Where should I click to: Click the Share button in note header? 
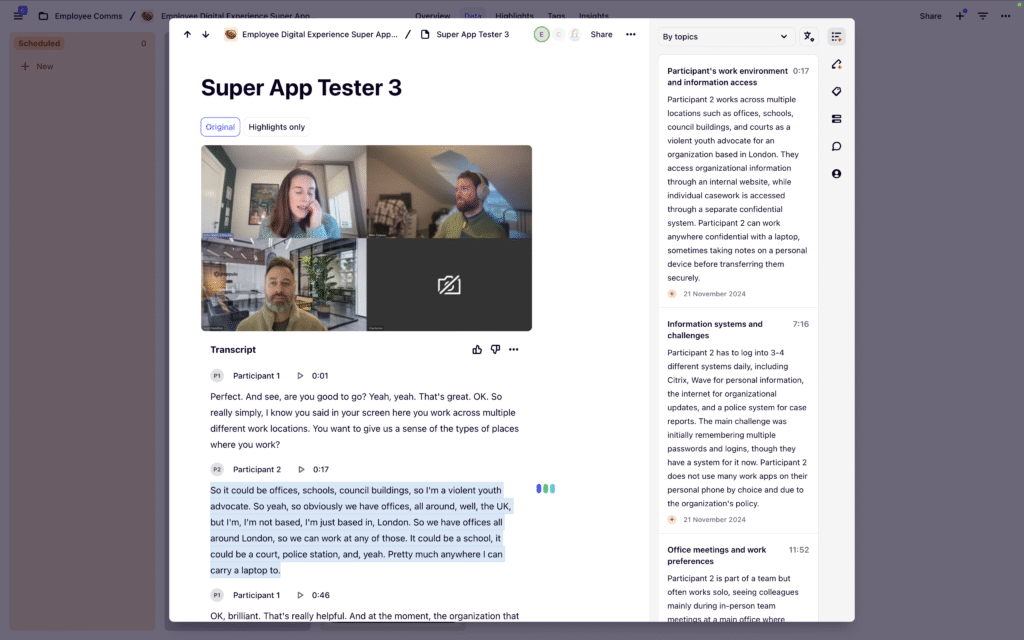601,34
